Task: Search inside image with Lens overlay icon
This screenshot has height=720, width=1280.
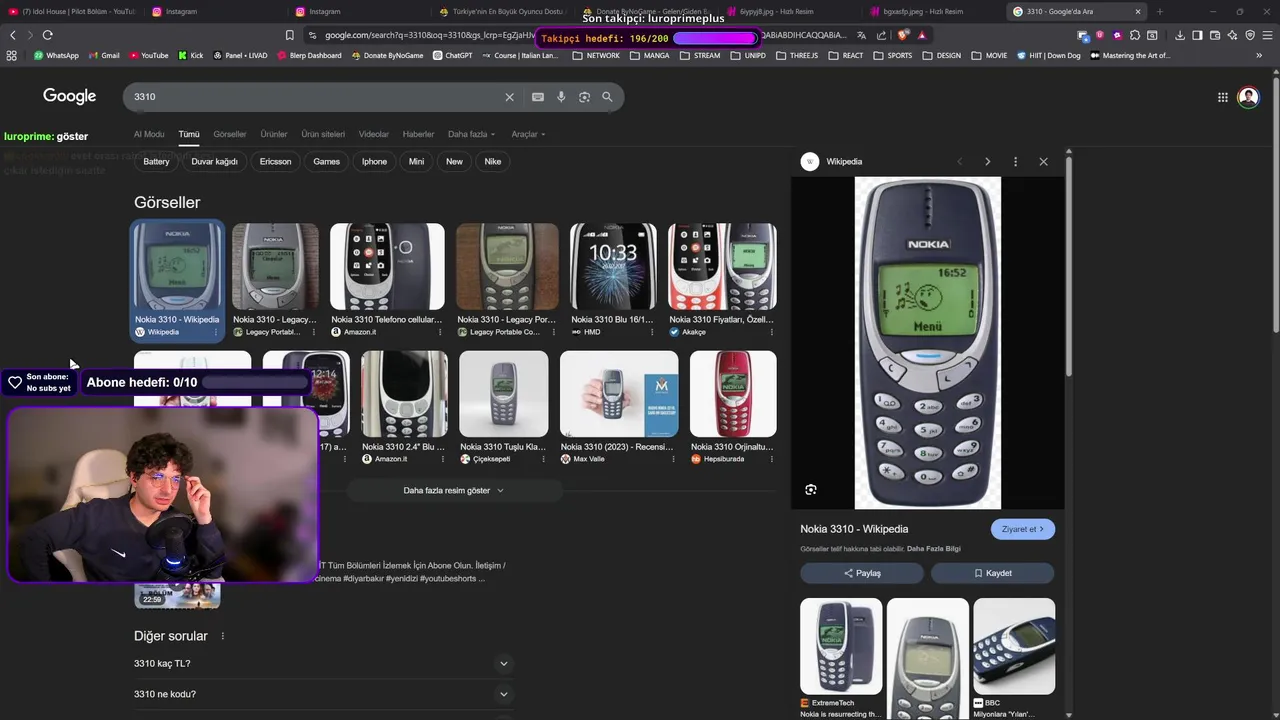Action: tap(811, 489)
